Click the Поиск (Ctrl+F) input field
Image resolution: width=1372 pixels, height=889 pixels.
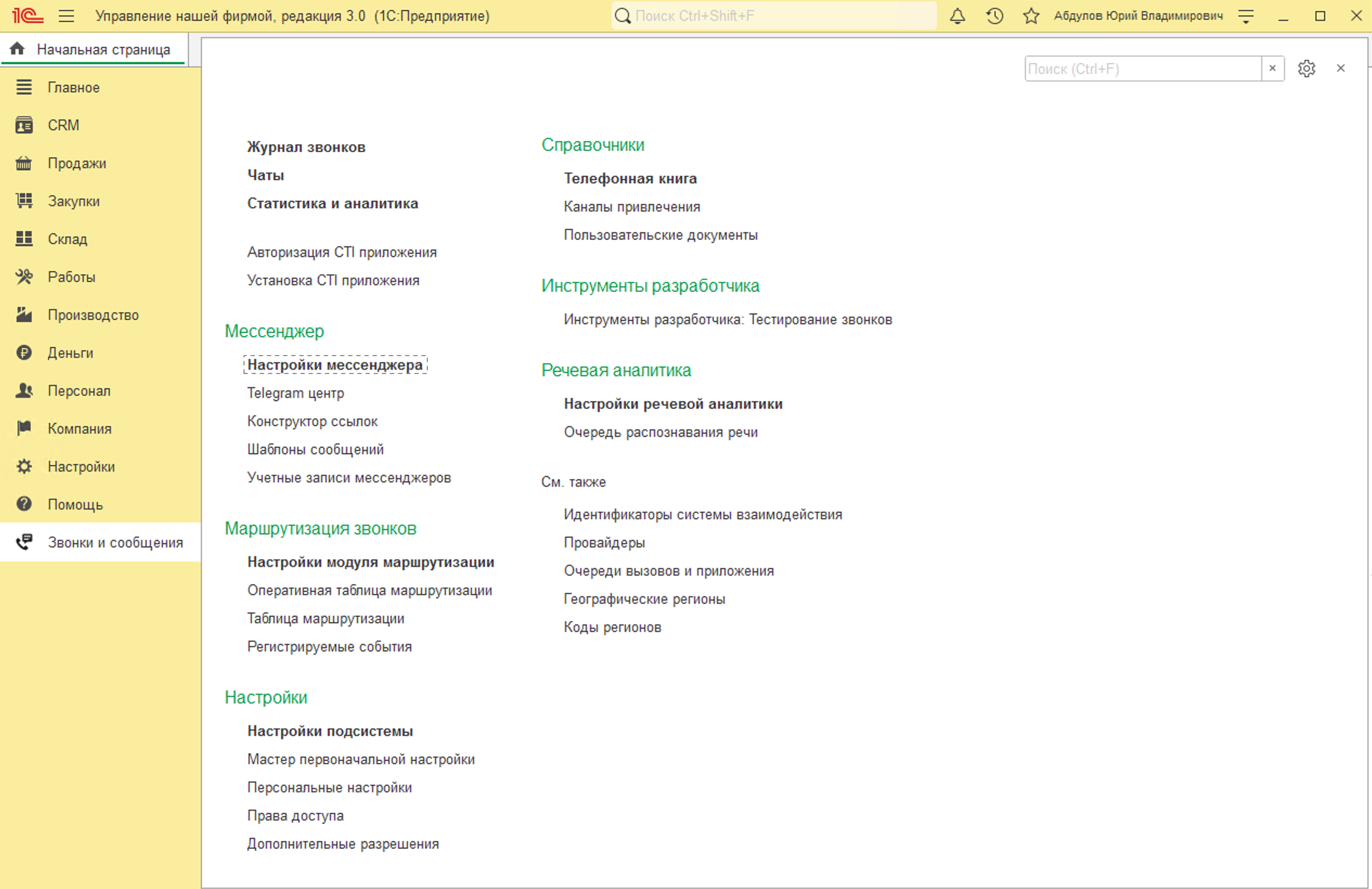[1142, 68]
